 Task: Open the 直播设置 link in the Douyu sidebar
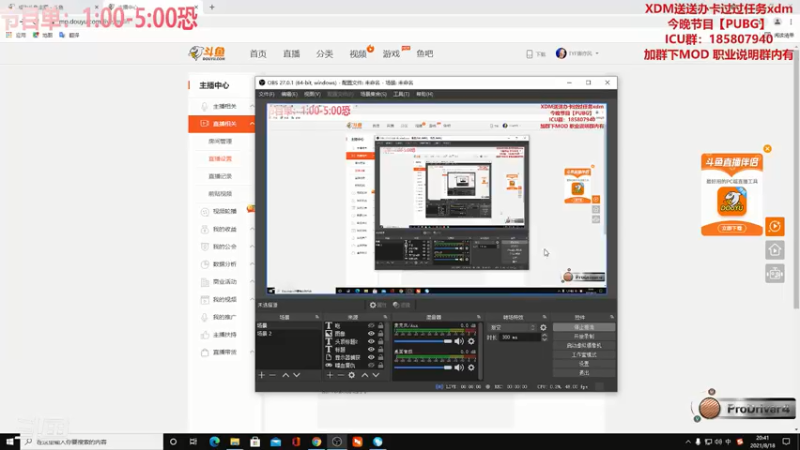pos(220,159)
